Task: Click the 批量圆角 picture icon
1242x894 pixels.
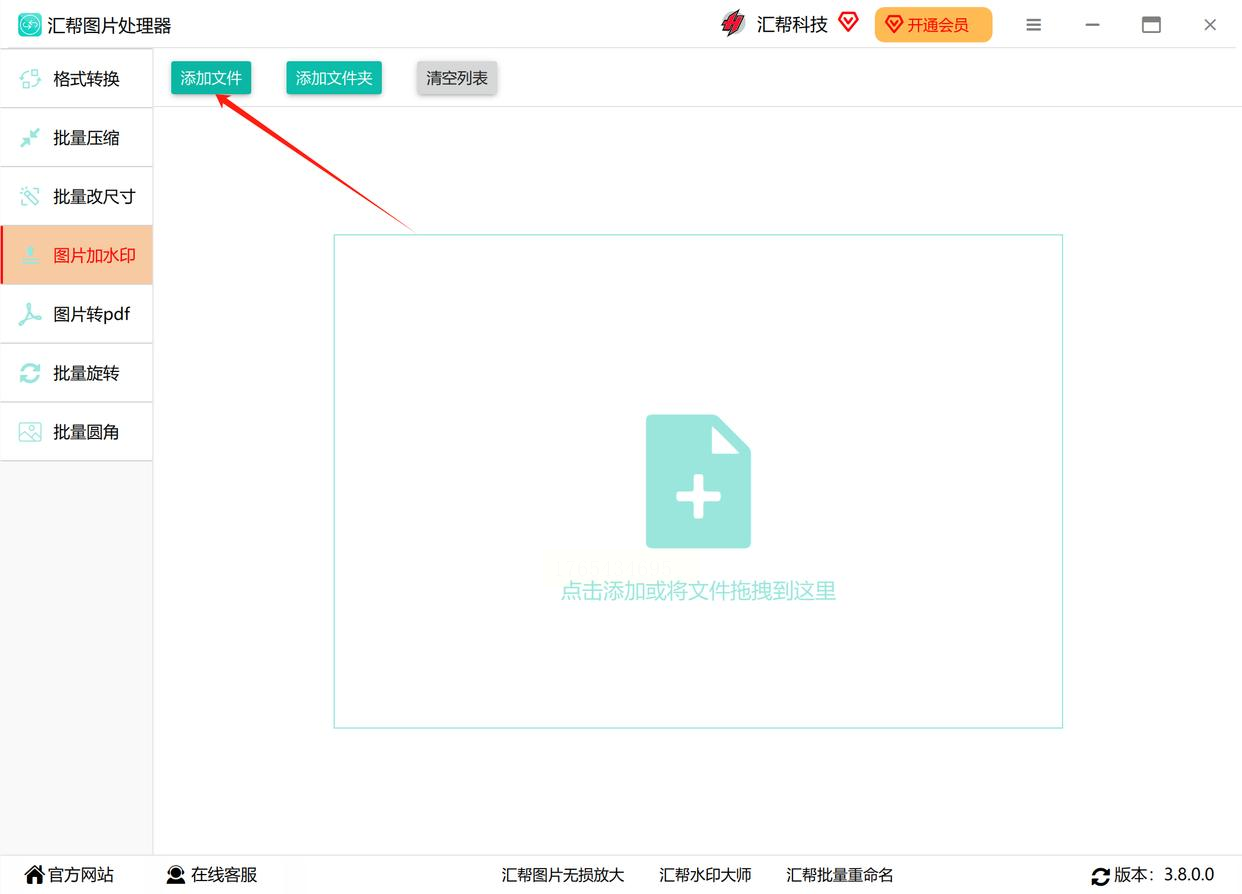Action: click(31, 432)
